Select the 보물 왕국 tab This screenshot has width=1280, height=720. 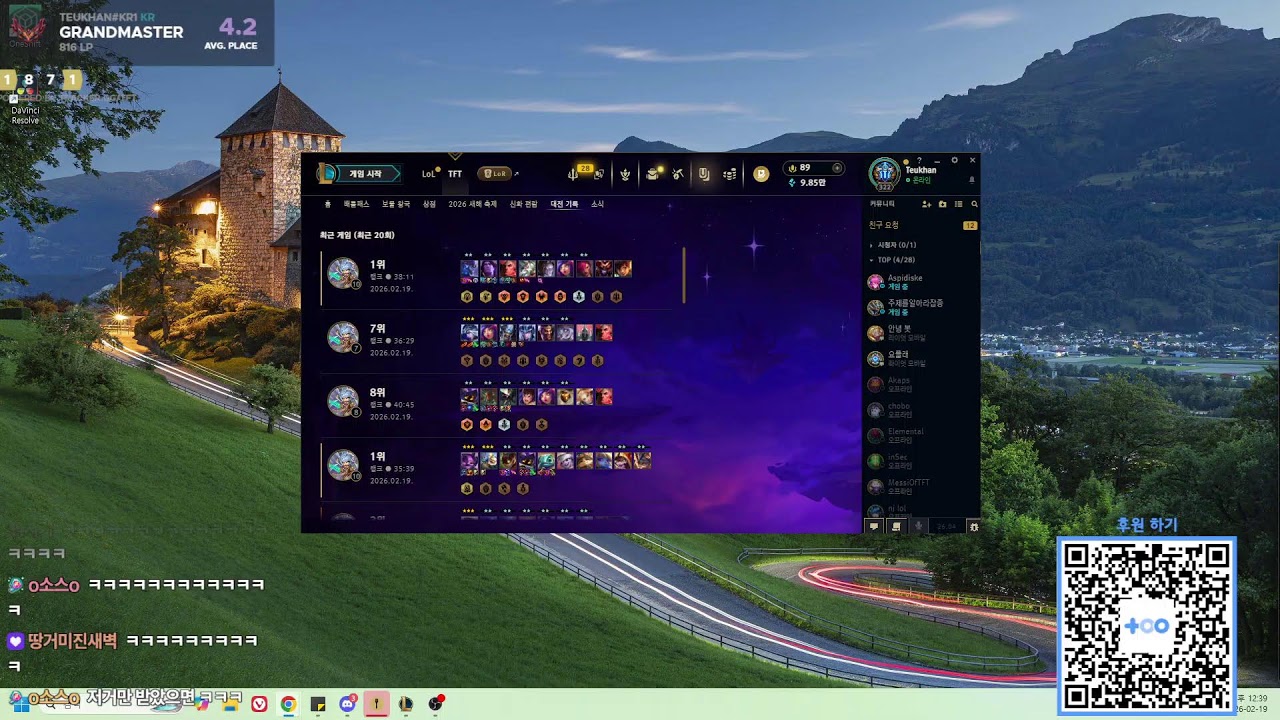coord(396,204)
